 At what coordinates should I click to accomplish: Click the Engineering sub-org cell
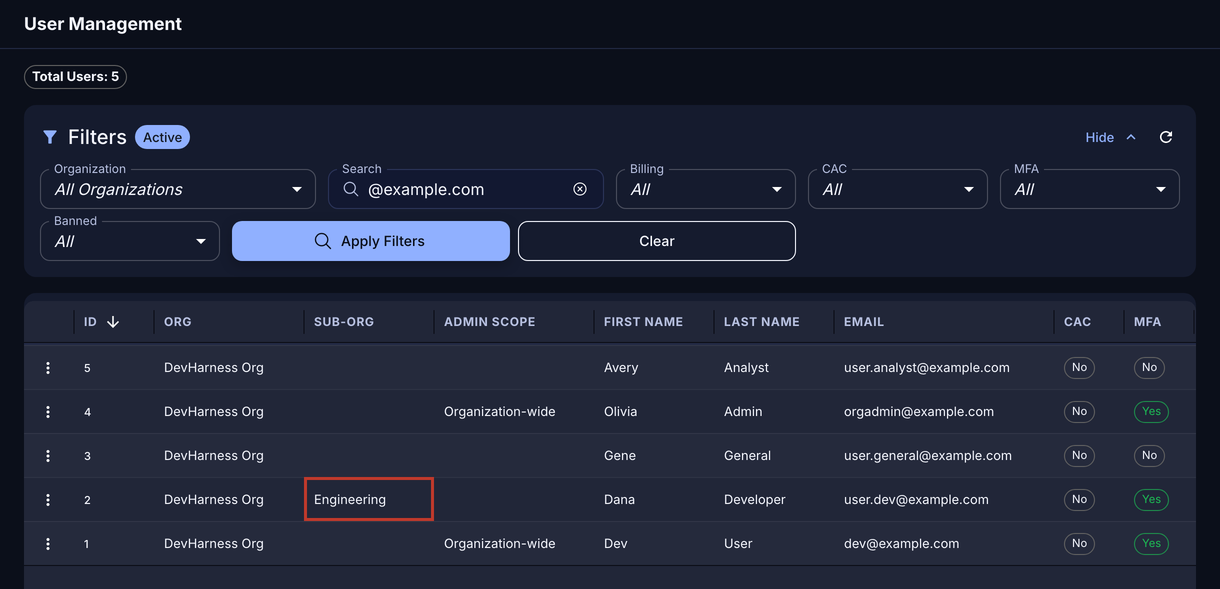pyautogui.click(x=369, y=499)
